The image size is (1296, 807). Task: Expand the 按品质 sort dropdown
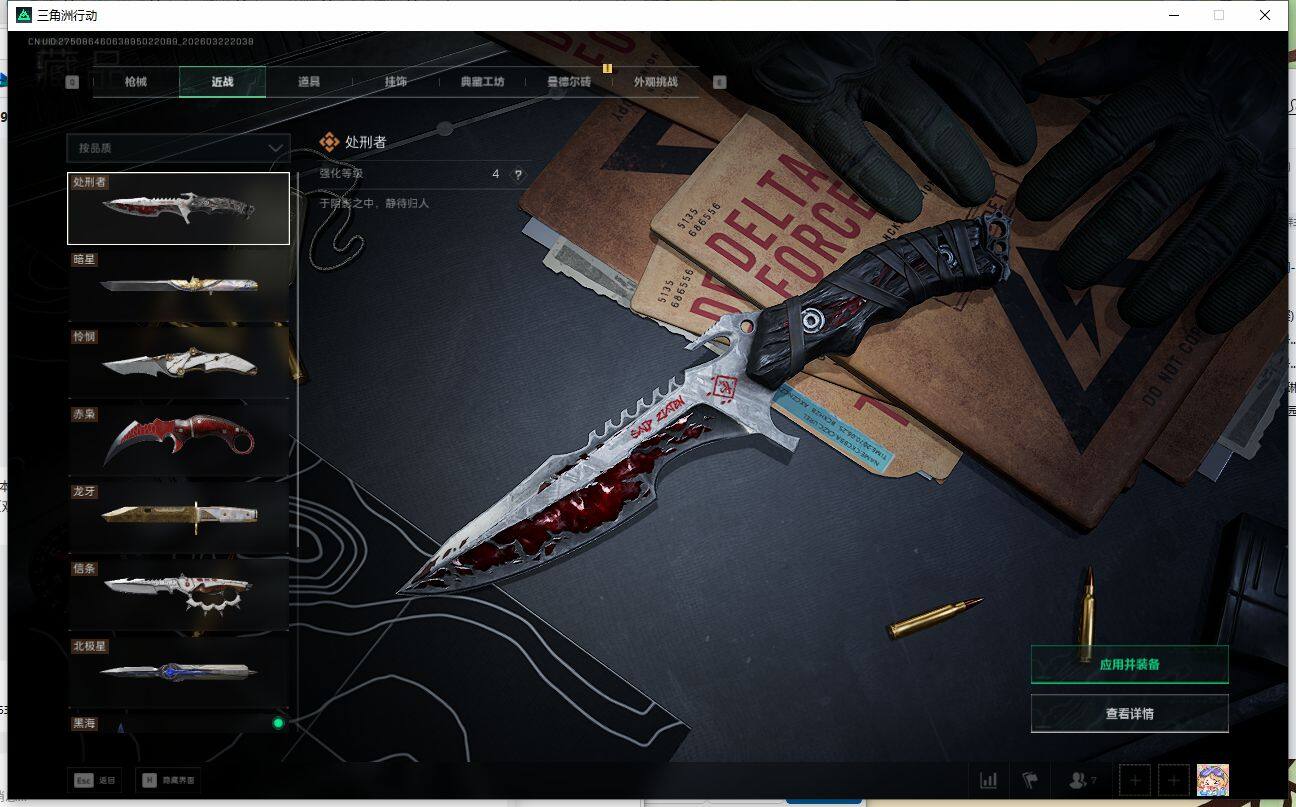(178, 148)
